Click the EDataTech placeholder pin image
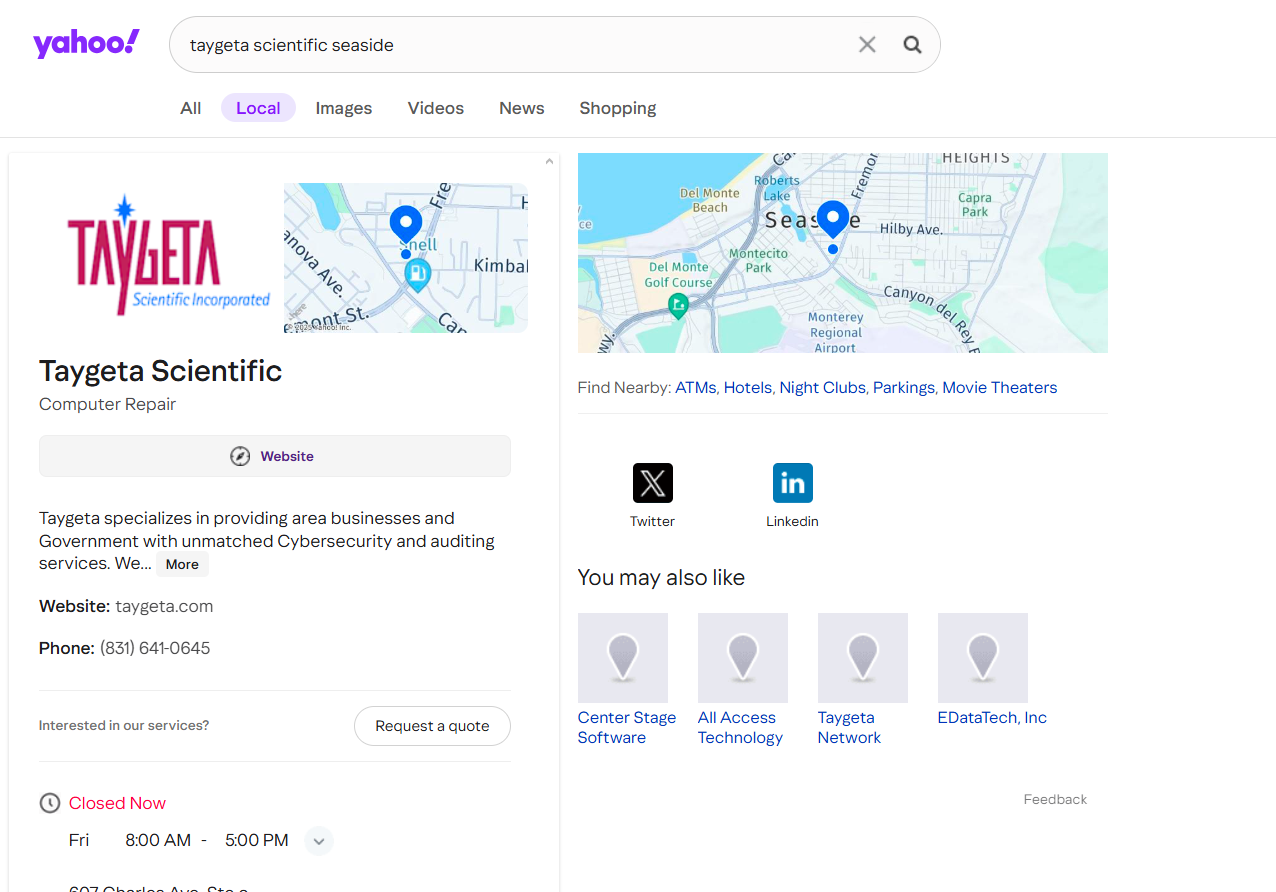 click(982, 658)
